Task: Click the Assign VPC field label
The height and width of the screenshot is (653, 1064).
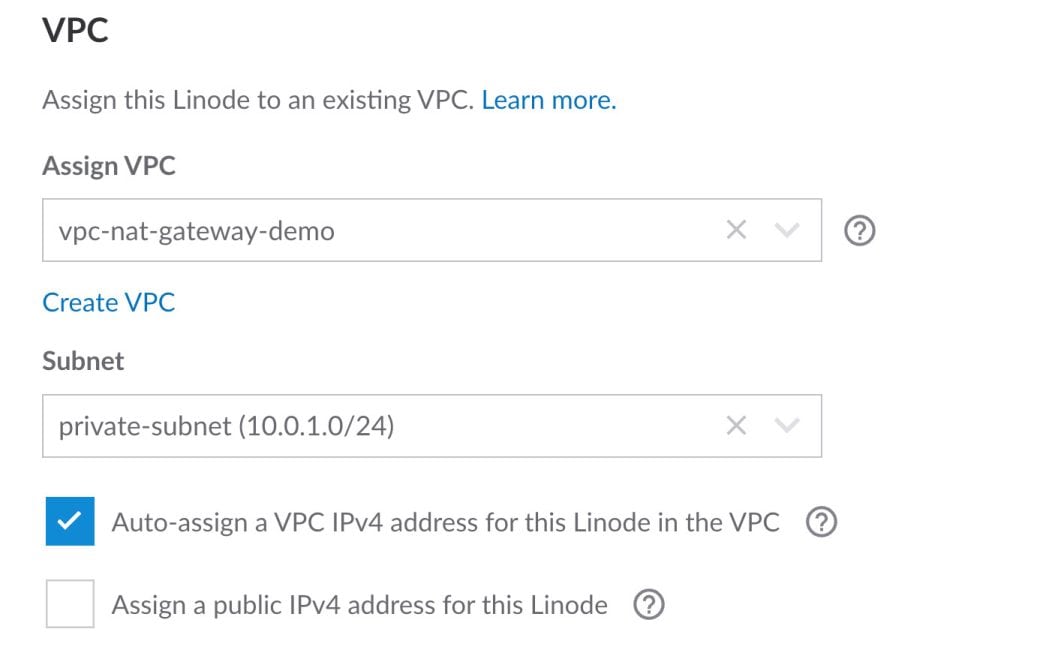Action: (x=108, y=166)
